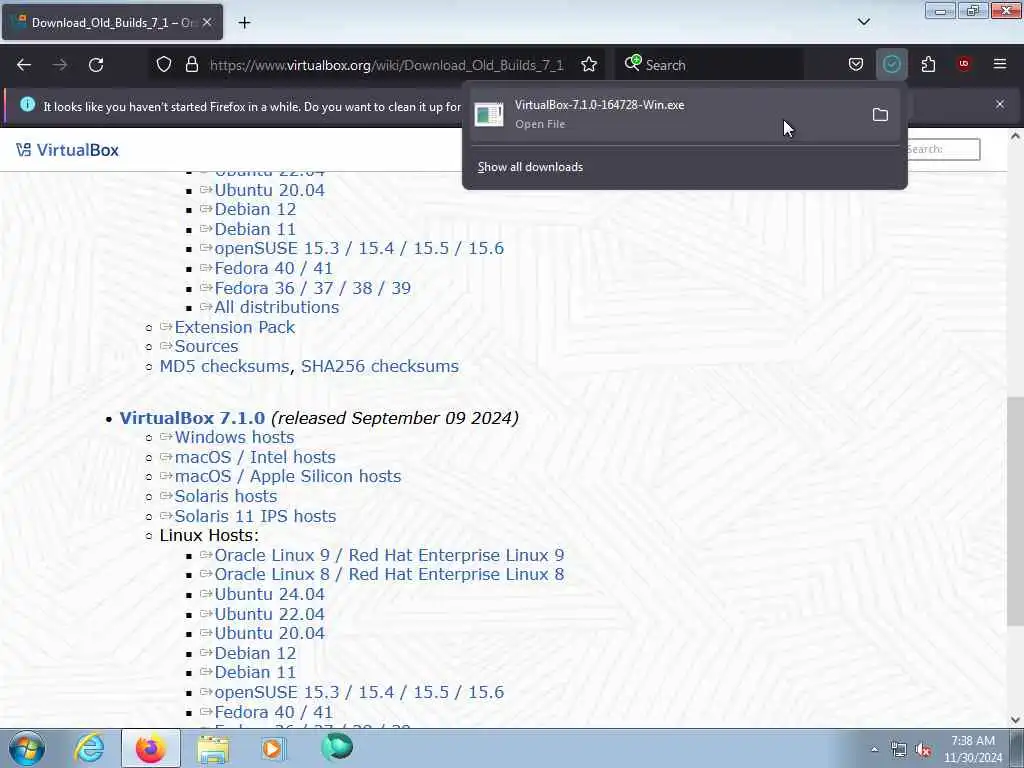The width and height of the screenshot is (1024, 768).
Task: Click the scrollbar down arrow
Action: pyautogui.click(x=1015, y=720)
